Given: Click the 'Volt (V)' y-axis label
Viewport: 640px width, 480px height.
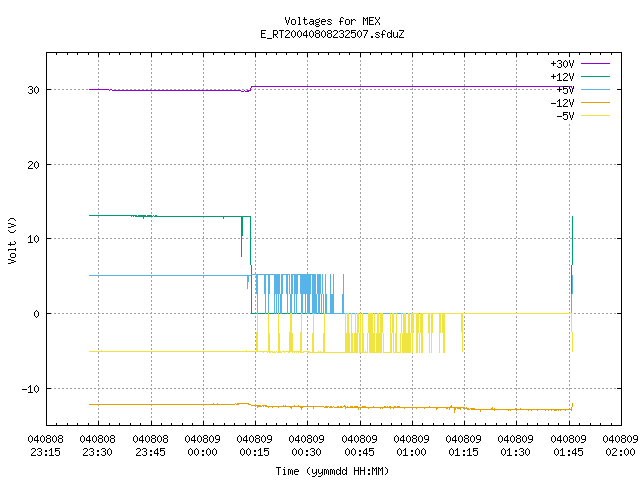Looking at the screenshot, I should [12, 240].
